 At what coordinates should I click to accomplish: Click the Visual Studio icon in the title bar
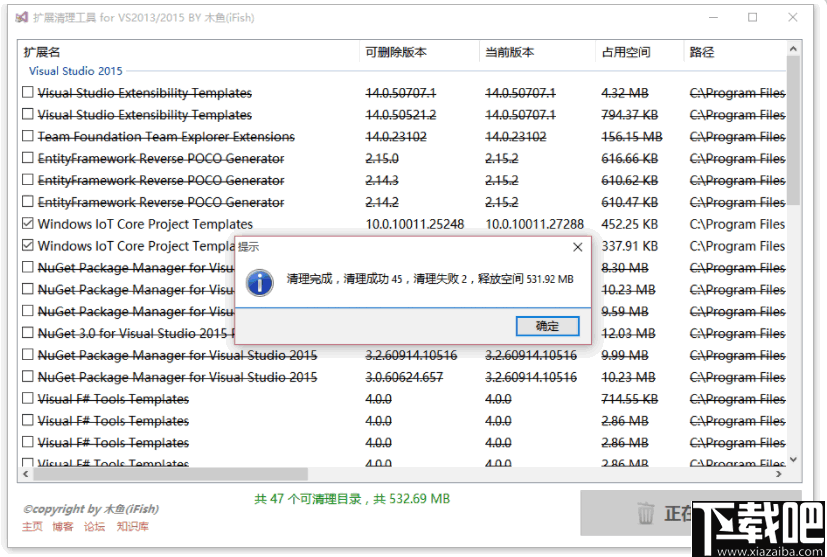(22, 17)
